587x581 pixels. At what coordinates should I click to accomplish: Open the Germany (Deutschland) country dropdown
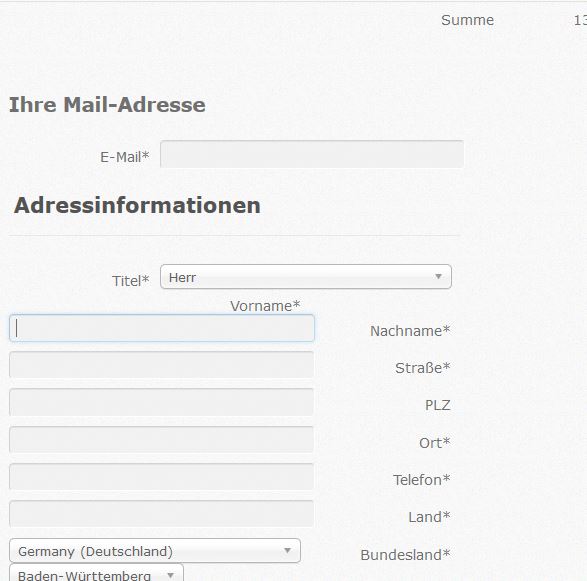click(x=155, y=551)
